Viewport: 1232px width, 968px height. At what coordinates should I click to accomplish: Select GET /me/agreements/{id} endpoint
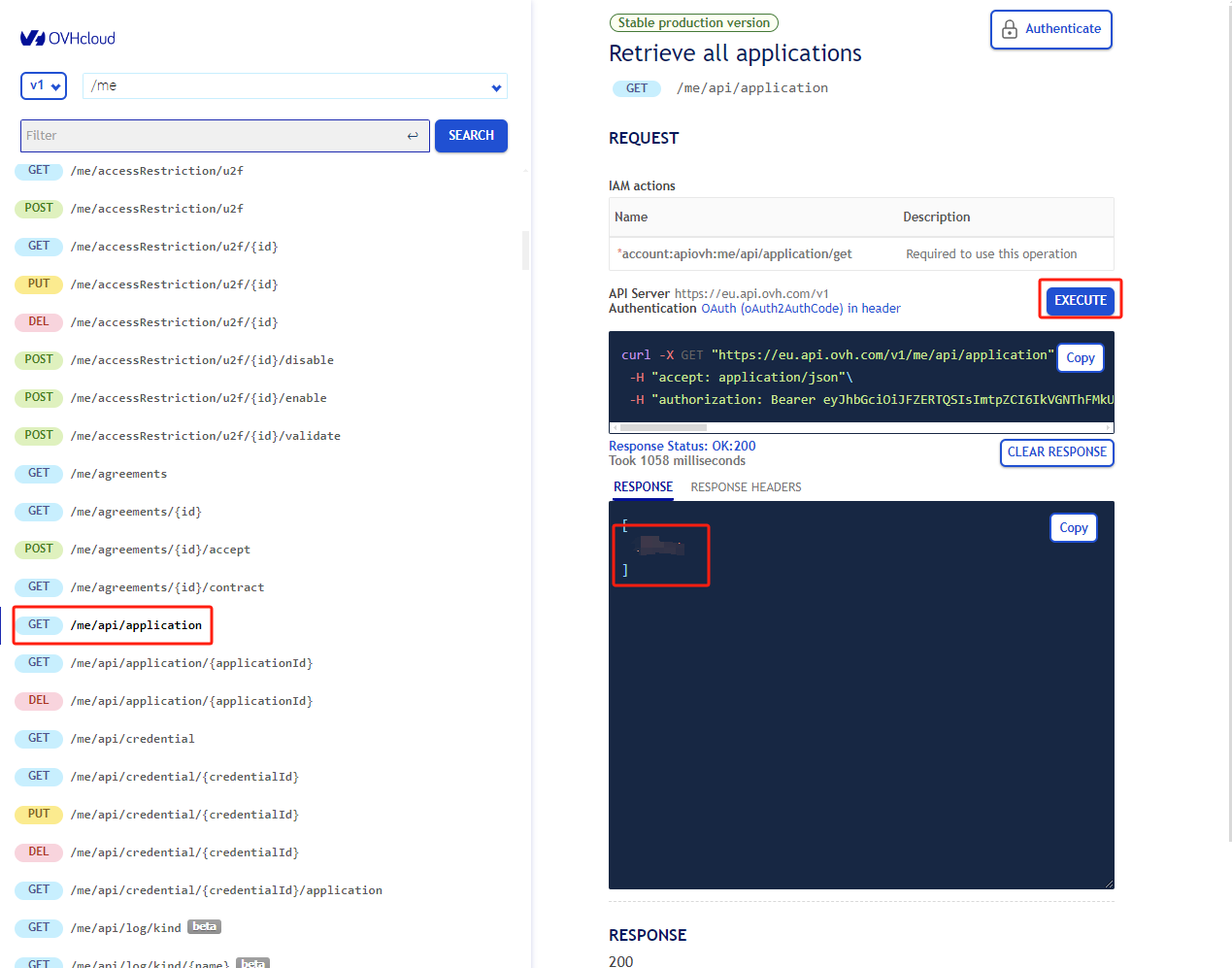[109, 512]
